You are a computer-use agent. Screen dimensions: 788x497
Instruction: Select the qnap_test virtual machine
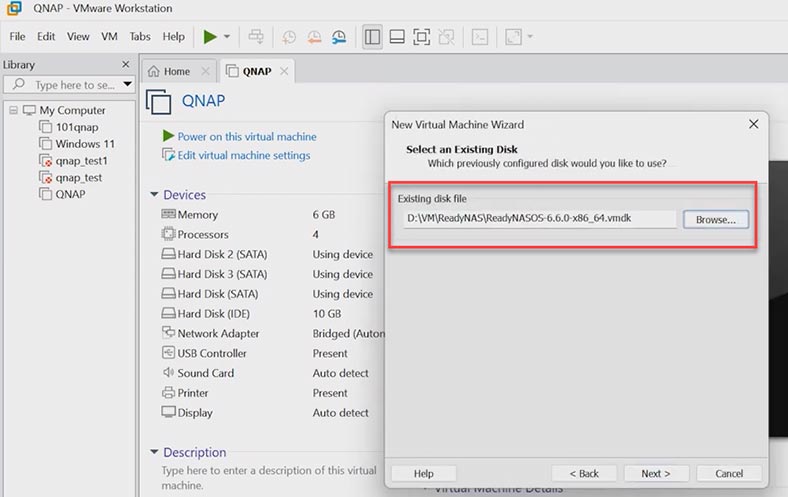point(78,177)
